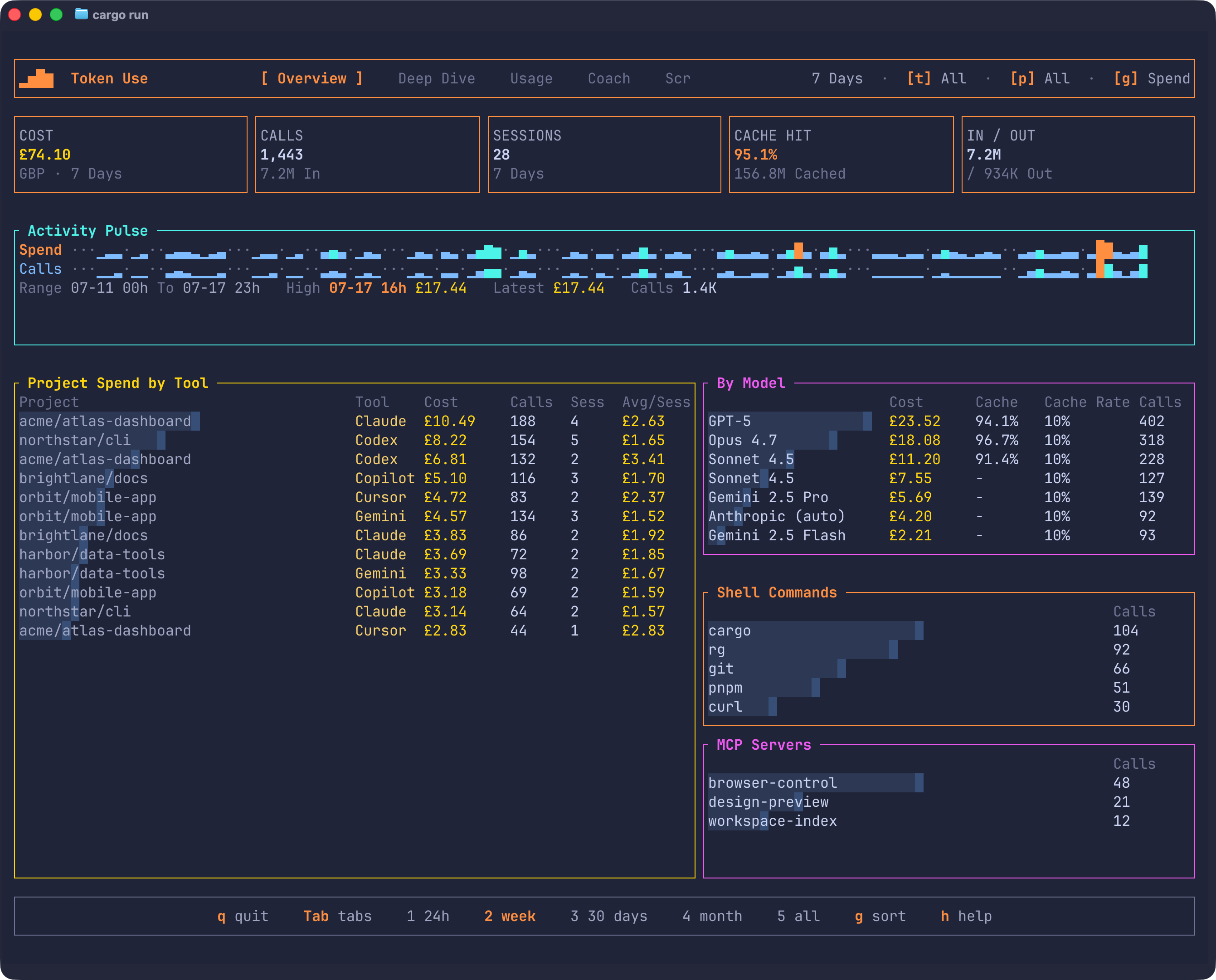This screenshot has width=1216, height=980.
Task: Choose the 2 week range
Action: click(510, 916)
